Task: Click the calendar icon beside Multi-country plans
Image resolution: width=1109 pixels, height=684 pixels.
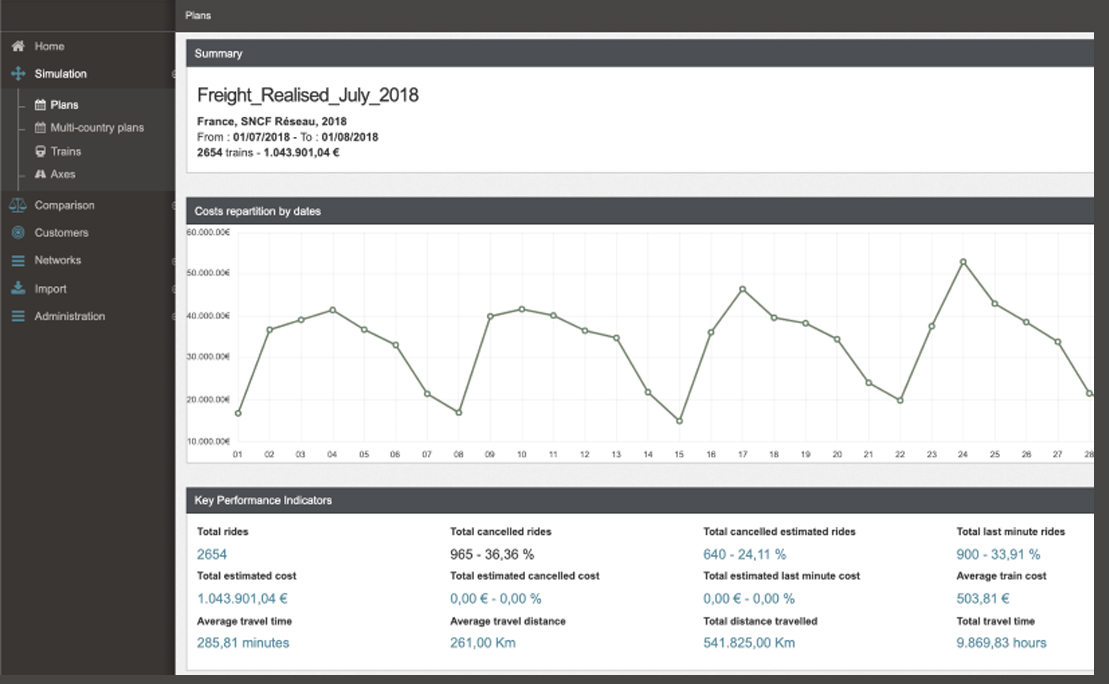Action: pyautogui.click(x=40, y=128)
